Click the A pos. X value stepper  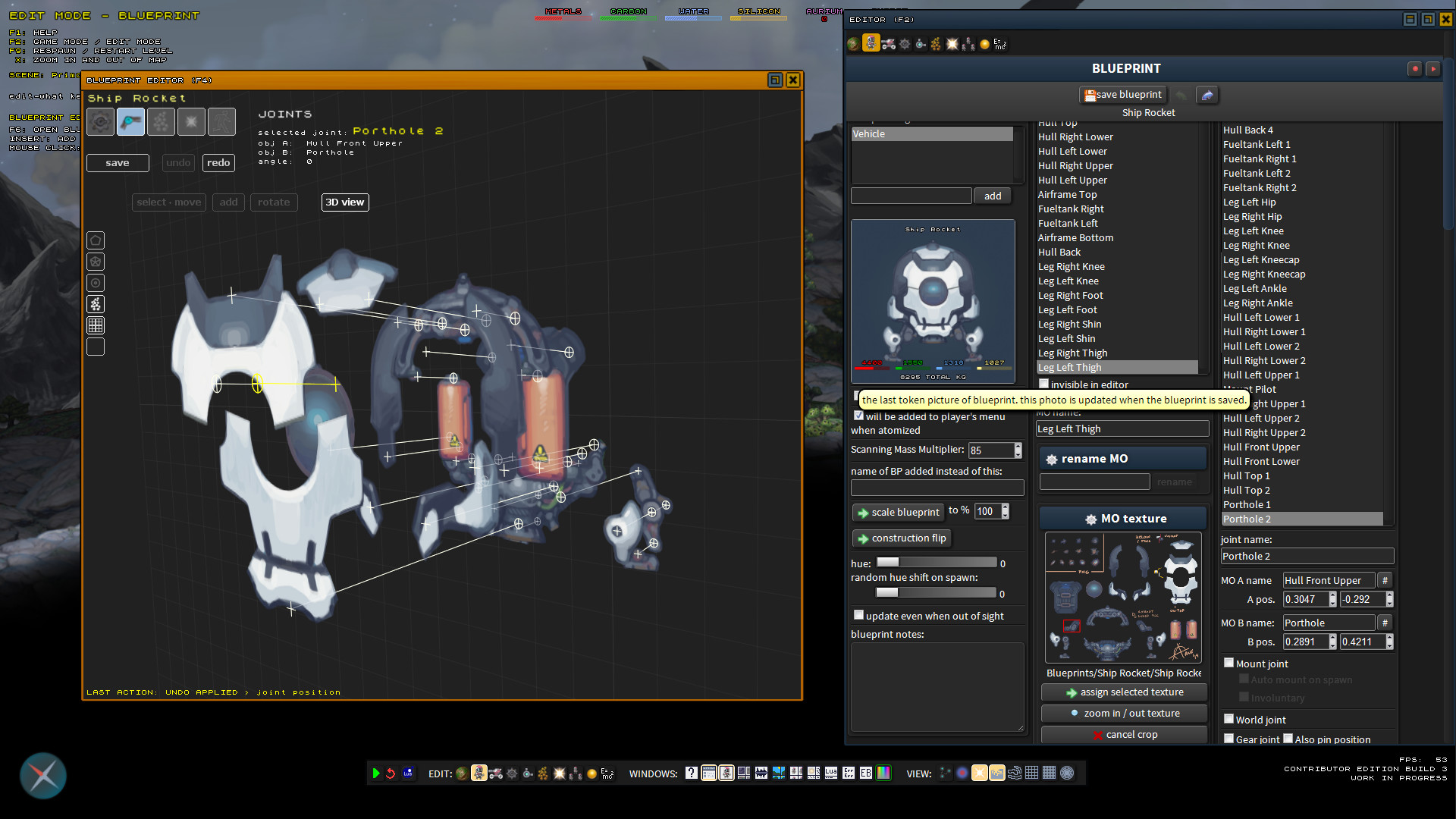[1332, 599]
